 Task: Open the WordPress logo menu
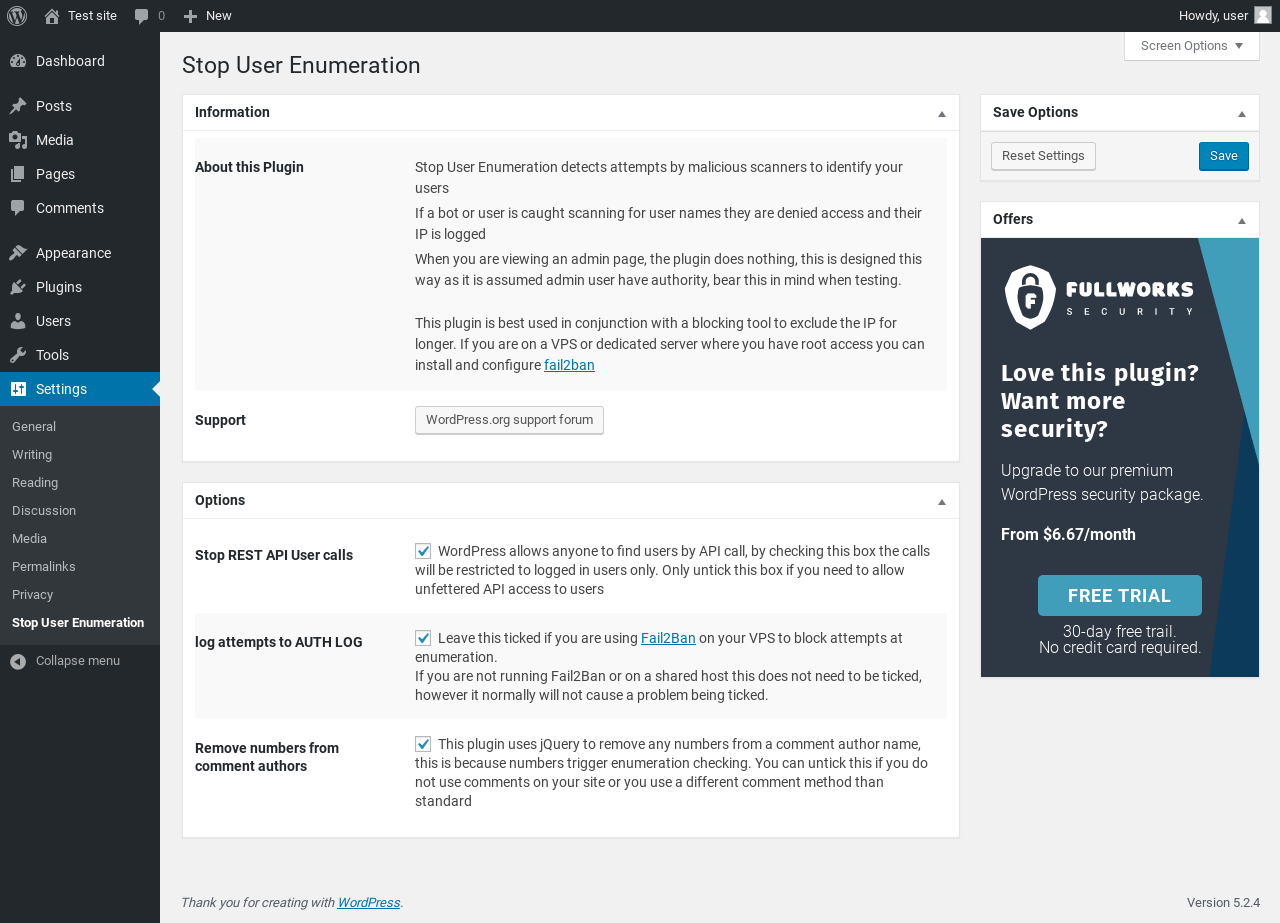pos(17,15)
